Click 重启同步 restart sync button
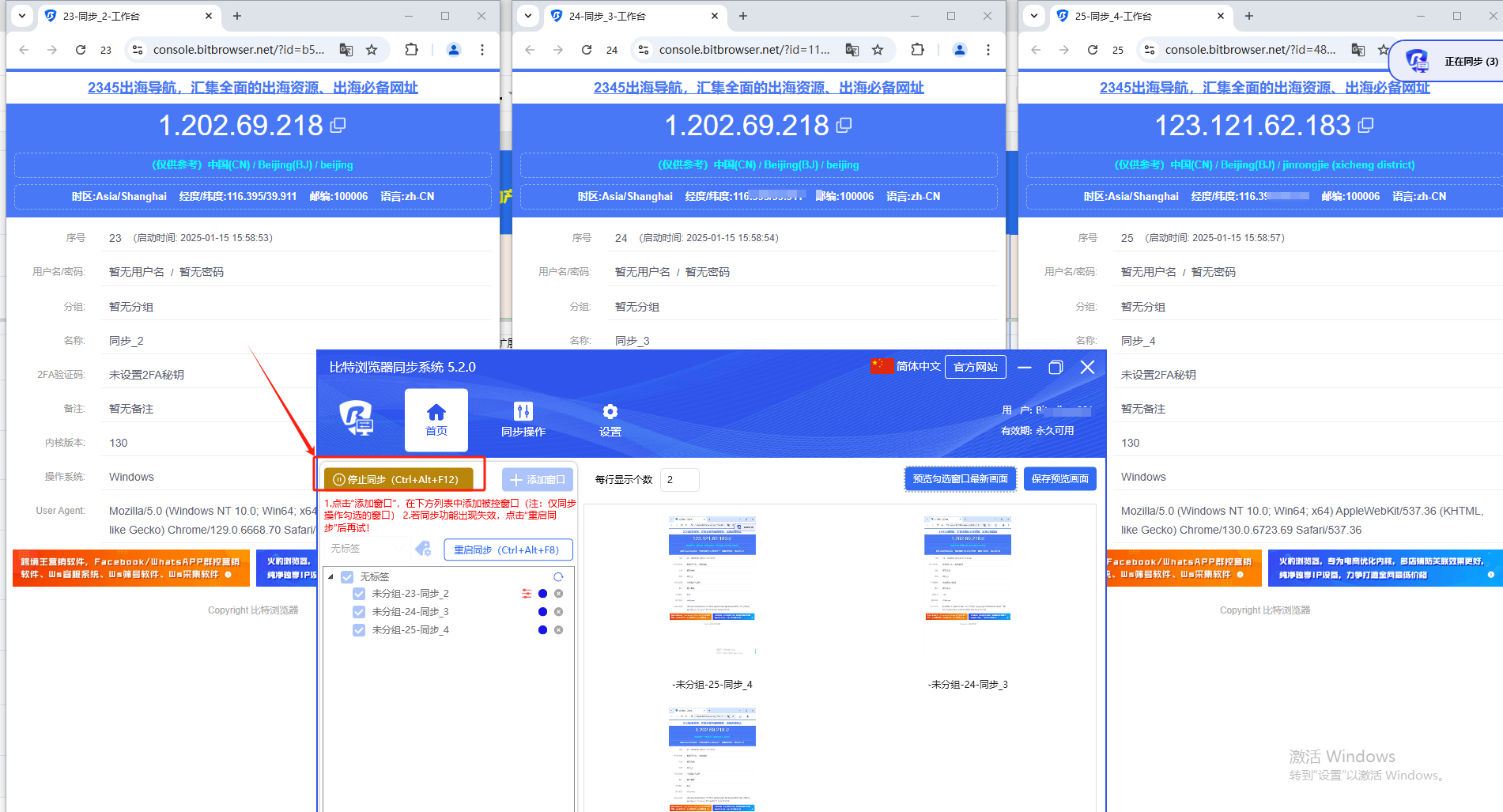This screenshot has width=1503, height=812. pyautogui.click(x=507, y=550)
